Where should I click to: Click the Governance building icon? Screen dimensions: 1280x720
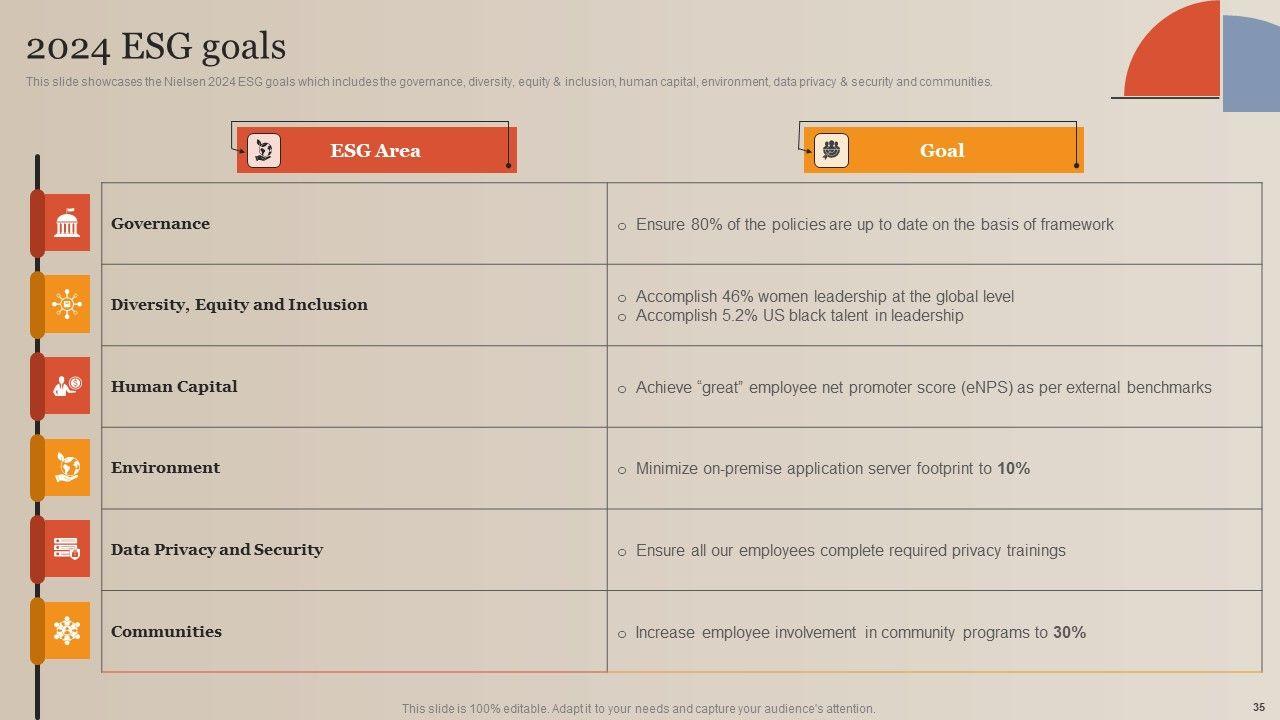[67, 223]
